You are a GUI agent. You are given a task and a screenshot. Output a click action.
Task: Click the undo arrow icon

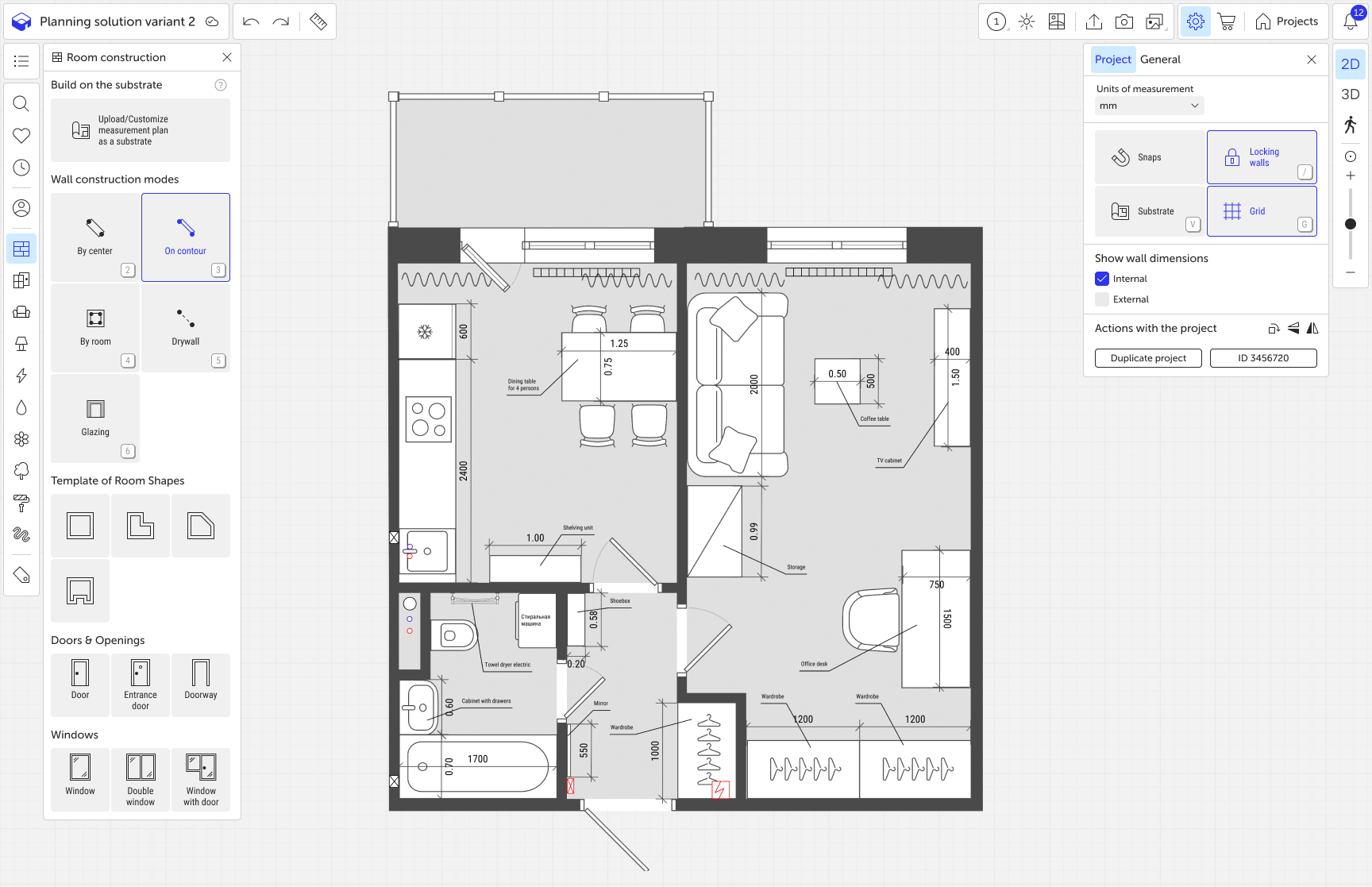(251, 21)
